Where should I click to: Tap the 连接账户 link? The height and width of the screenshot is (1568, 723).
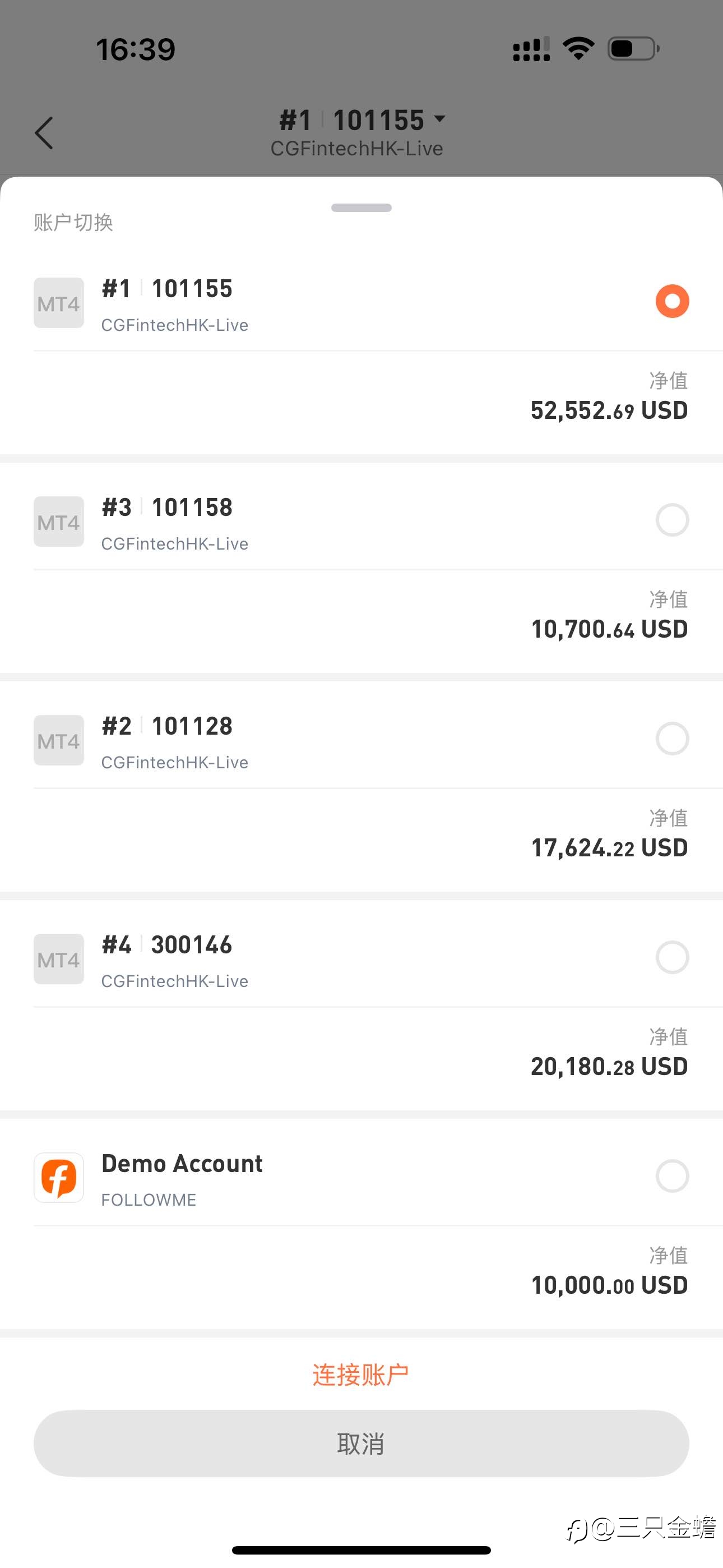[x=361, y=1375]
